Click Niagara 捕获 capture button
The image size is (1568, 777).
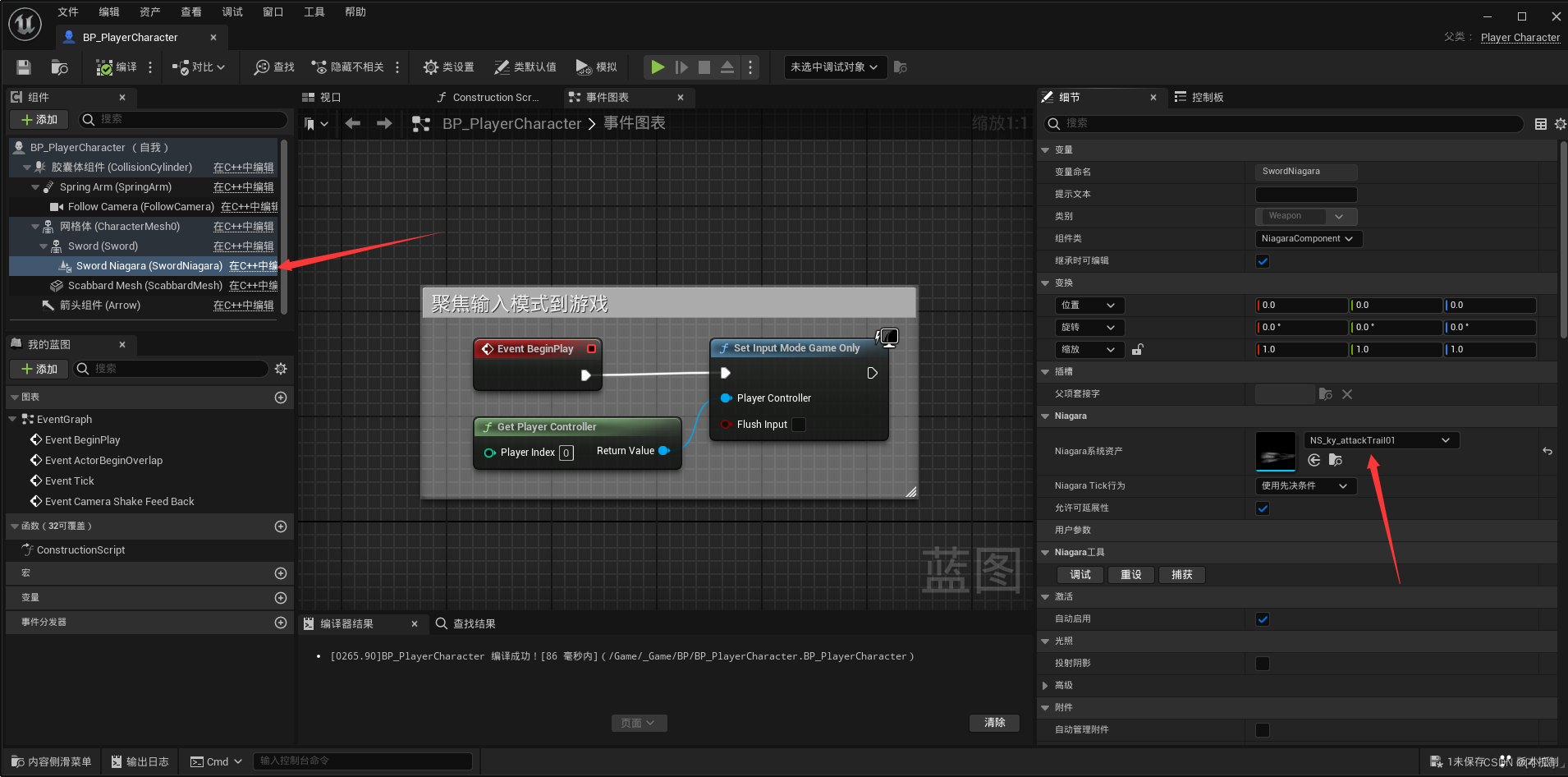1182,575
